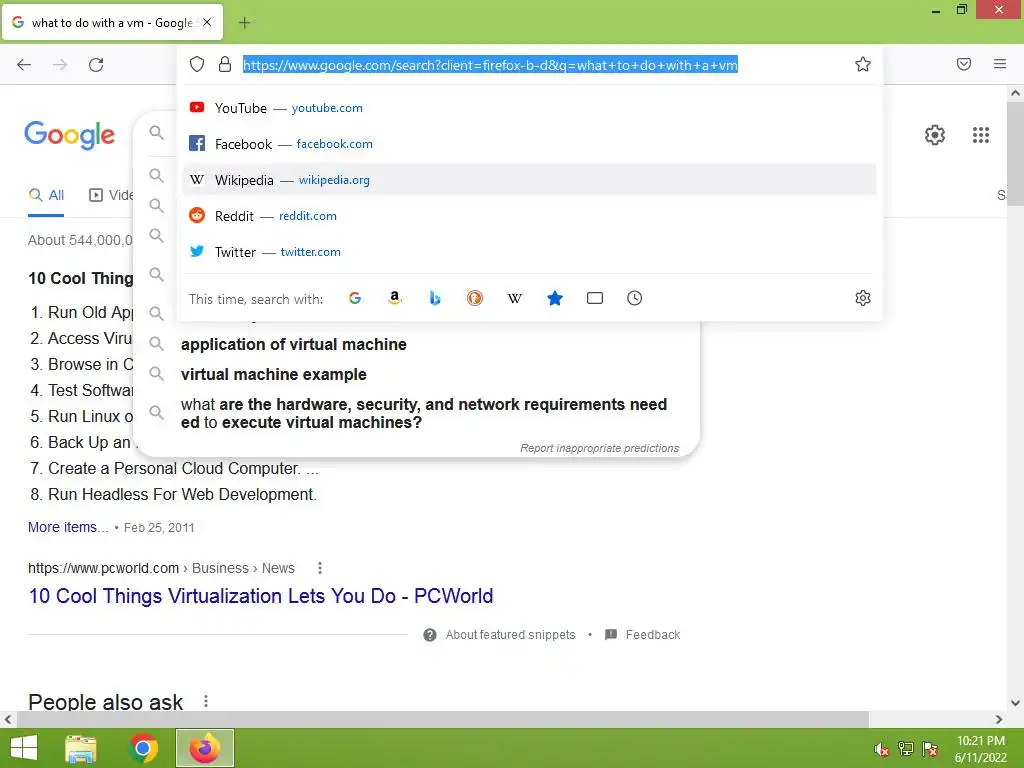The width and height of the screenshot is (1024, 768).
Task: Save page to Pocket icon
Action: coord(964,64)
